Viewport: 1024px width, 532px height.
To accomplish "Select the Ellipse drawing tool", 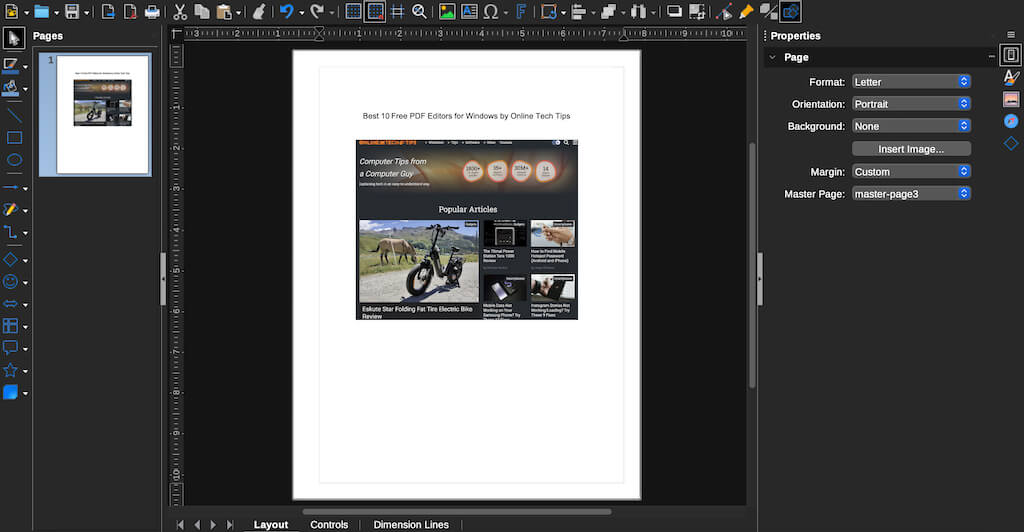I will (14, 160).
